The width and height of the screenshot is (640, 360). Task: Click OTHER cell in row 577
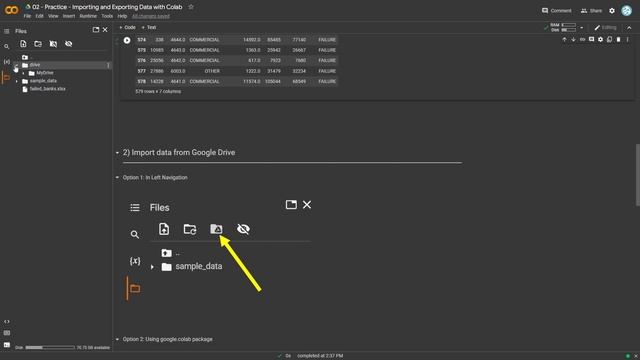tap(212, 71)
